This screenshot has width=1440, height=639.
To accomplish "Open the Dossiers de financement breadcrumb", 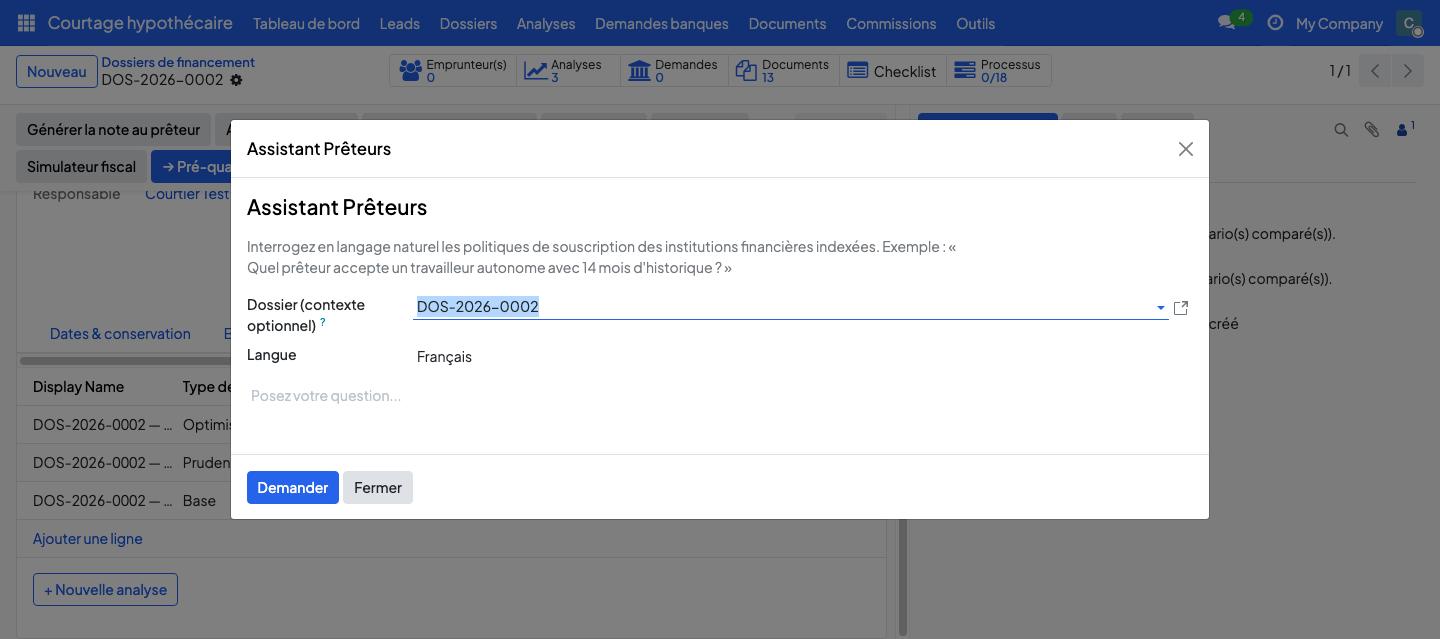I will (x=178, y=63).
